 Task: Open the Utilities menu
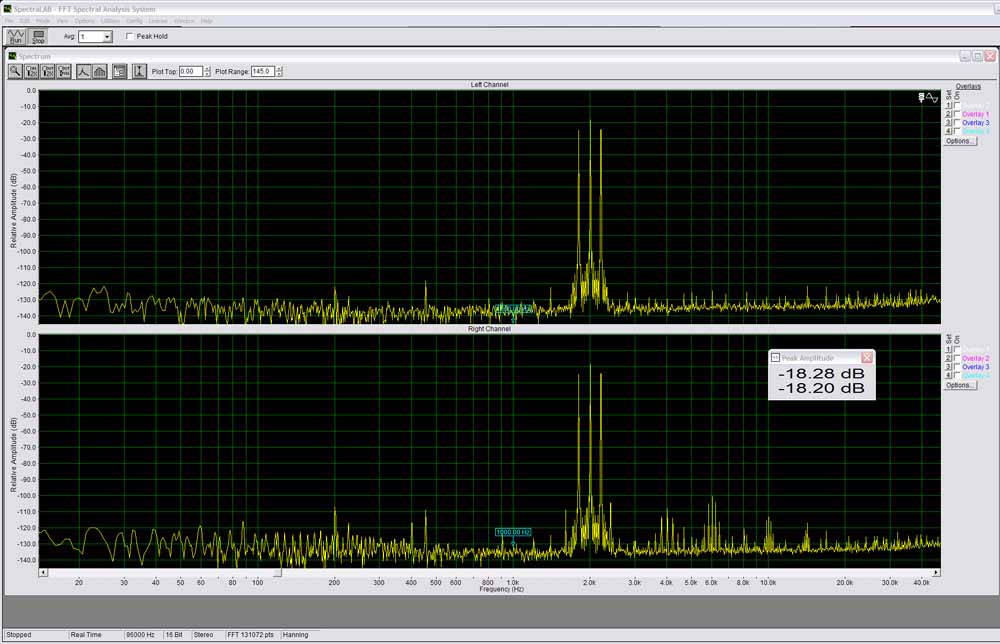pos(110,21)
